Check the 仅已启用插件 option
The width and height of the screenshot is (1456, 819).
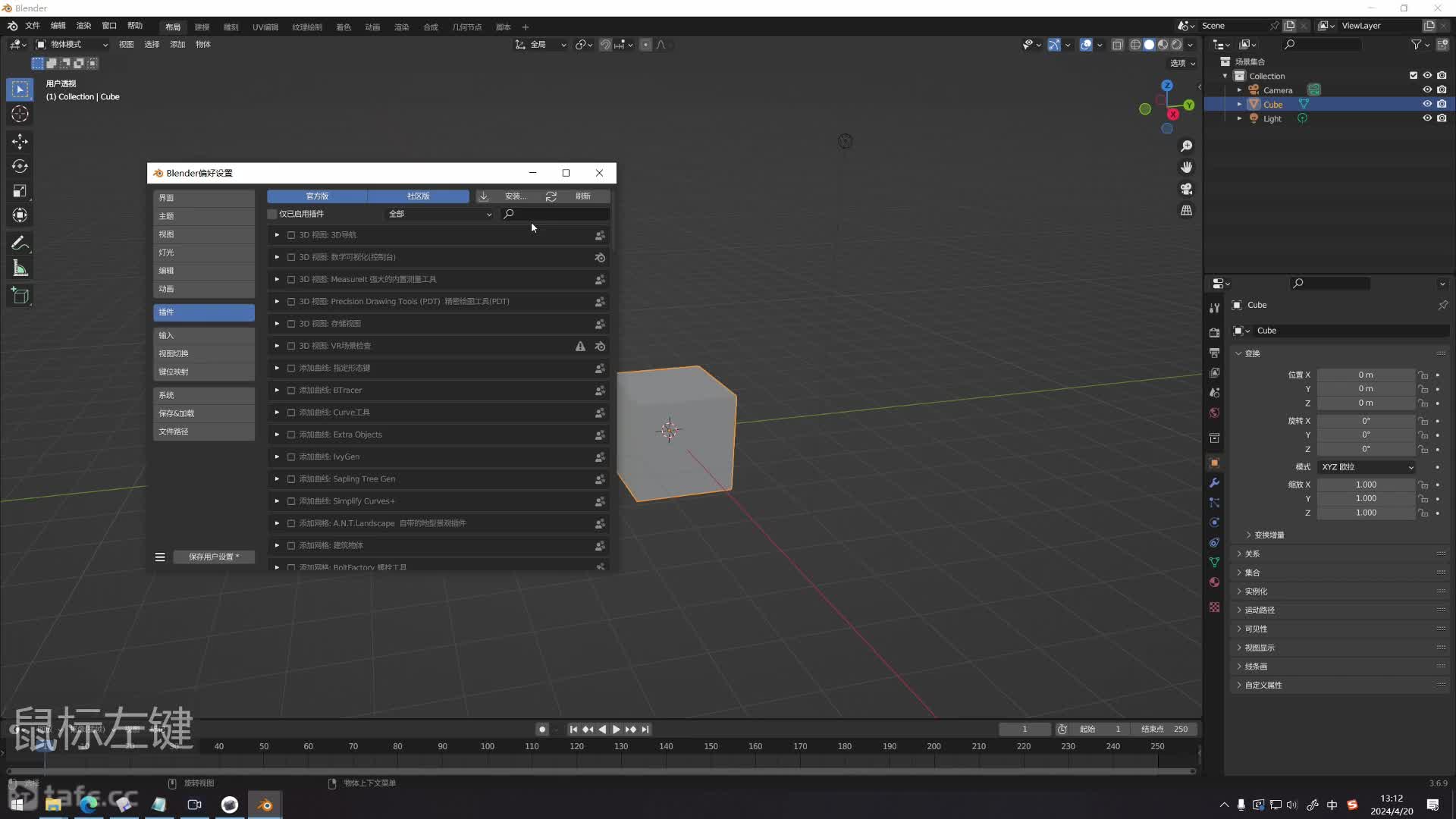(272, 214)
